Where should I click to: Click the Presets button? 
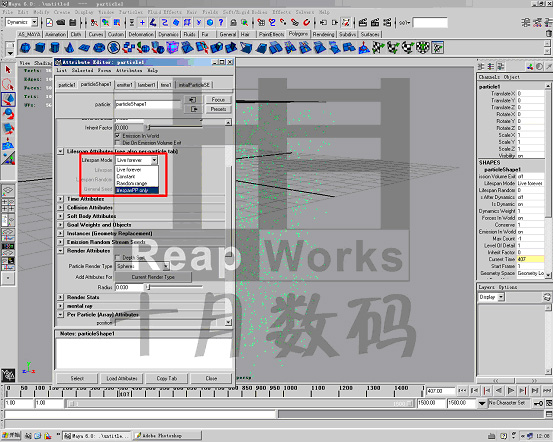tap(218, 109)
